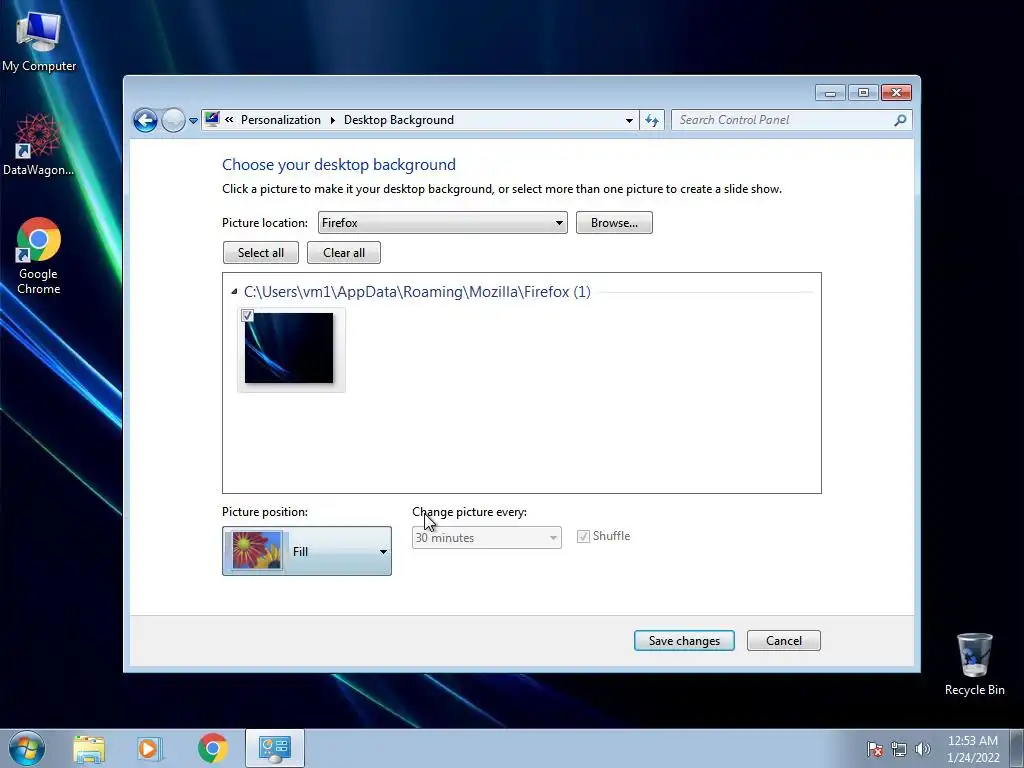This screenshot has height=768, width=1024.
Task: Close the Desktop Background window
Action: 896,93
